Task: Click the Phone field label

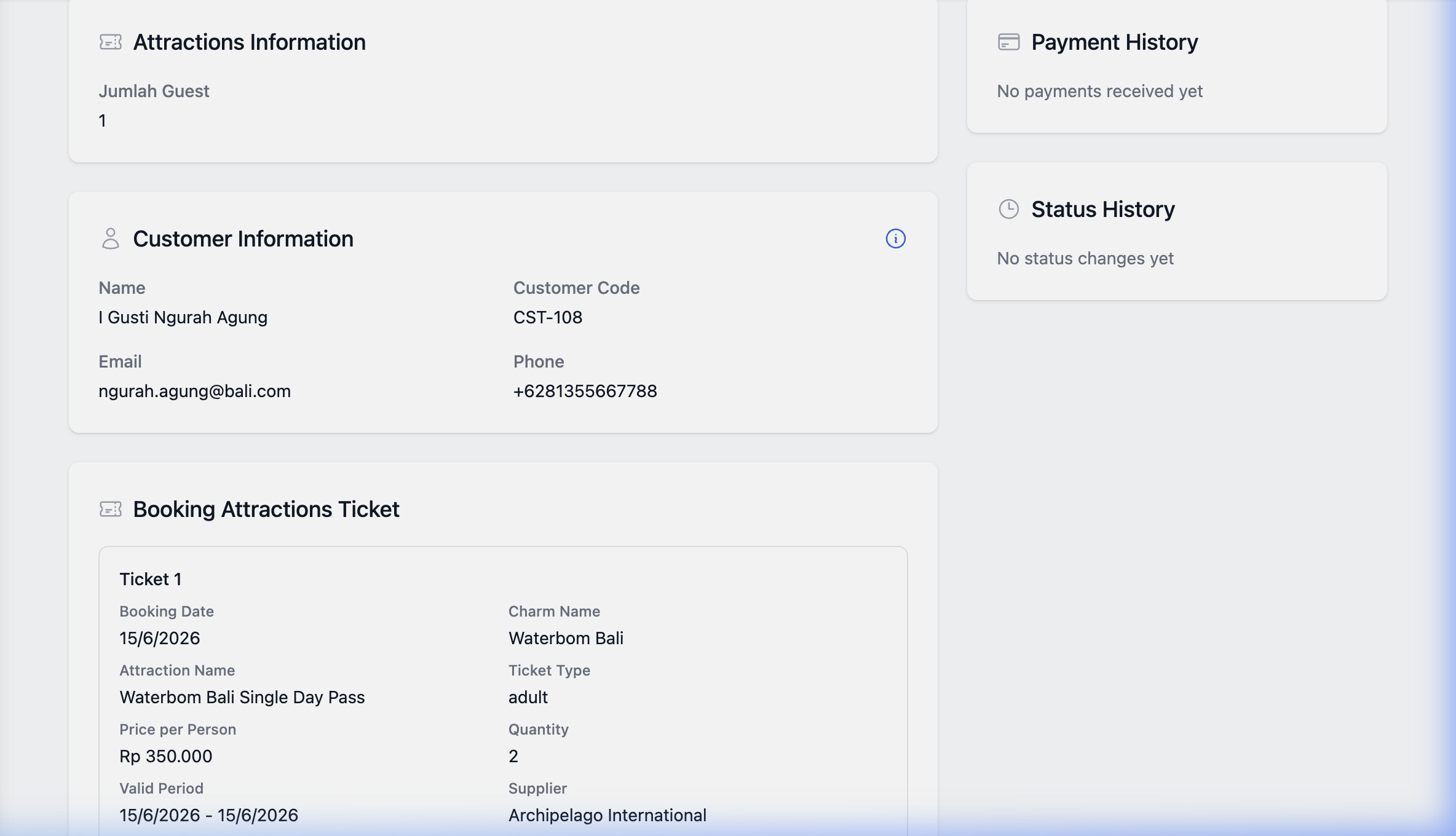Action: pyautogui.click(x=539, y=361)
